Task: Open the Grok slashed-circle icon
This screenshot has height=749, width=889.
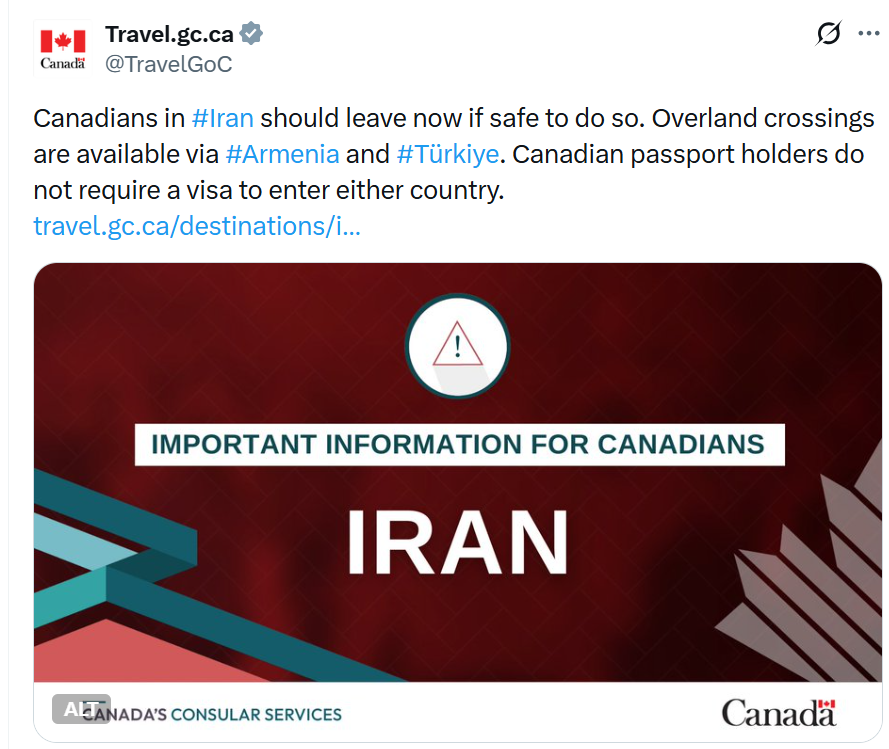Action: (828, 34)
